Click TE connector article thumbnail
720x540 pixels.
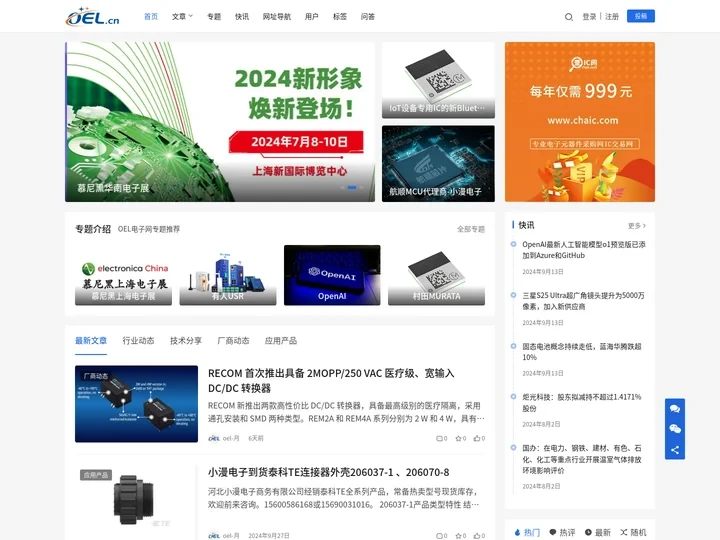point(136,501)
